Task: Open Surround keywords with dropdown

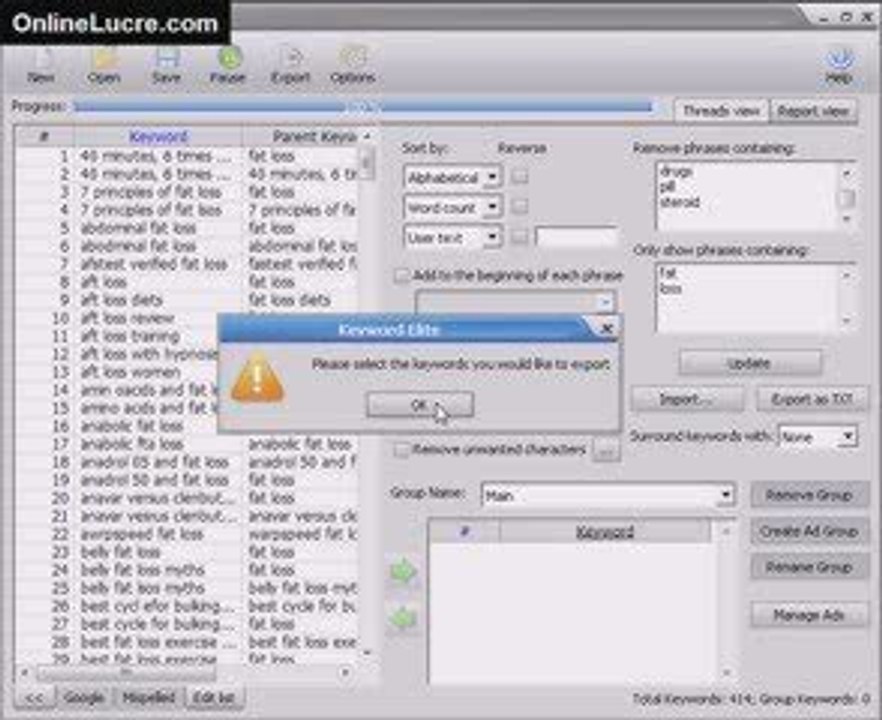Action: 848,436
